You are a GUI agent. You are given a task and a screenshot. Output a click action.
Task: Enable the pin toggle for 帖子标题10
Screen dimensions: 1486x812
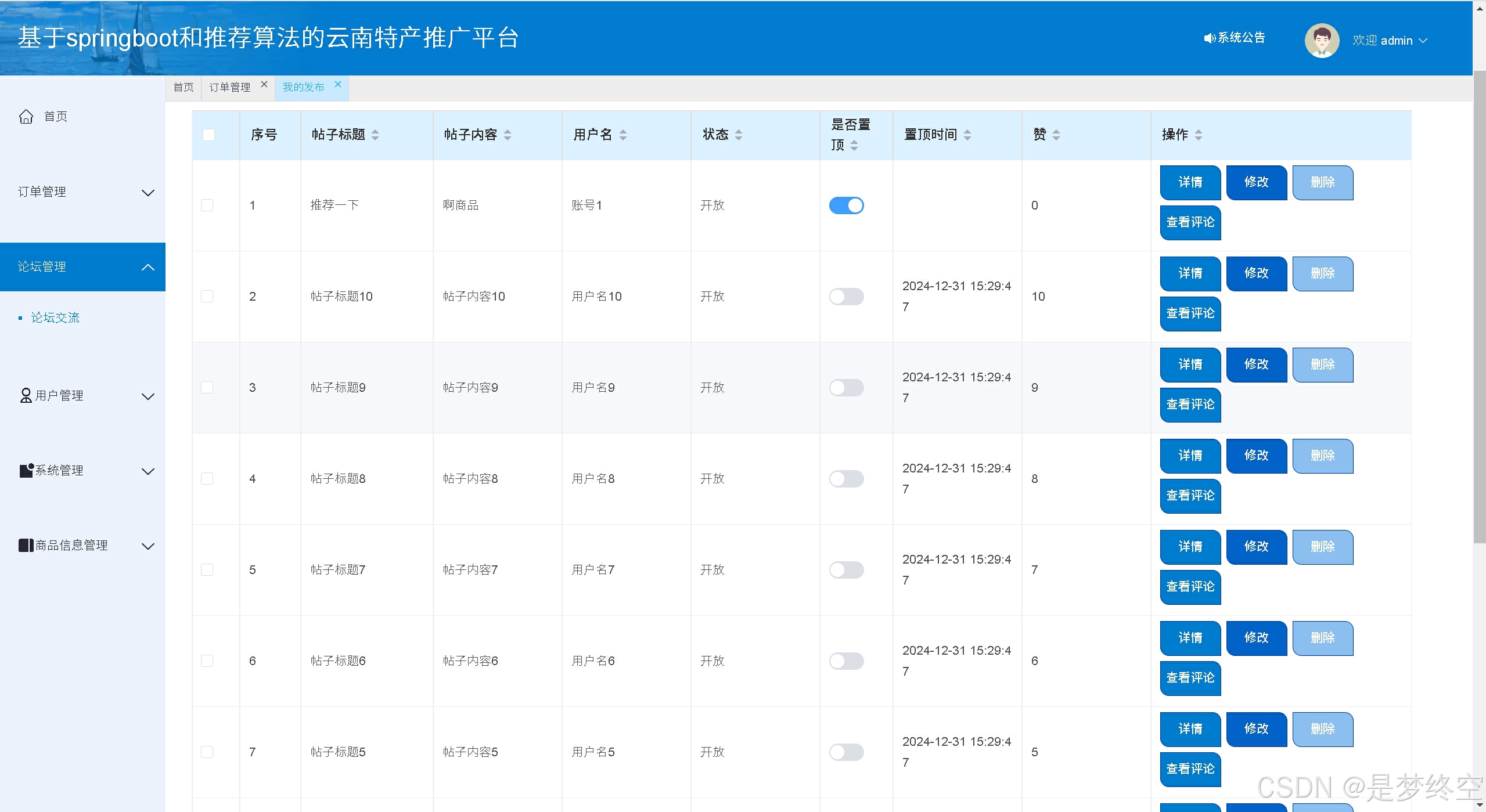(x=846, y=297)
